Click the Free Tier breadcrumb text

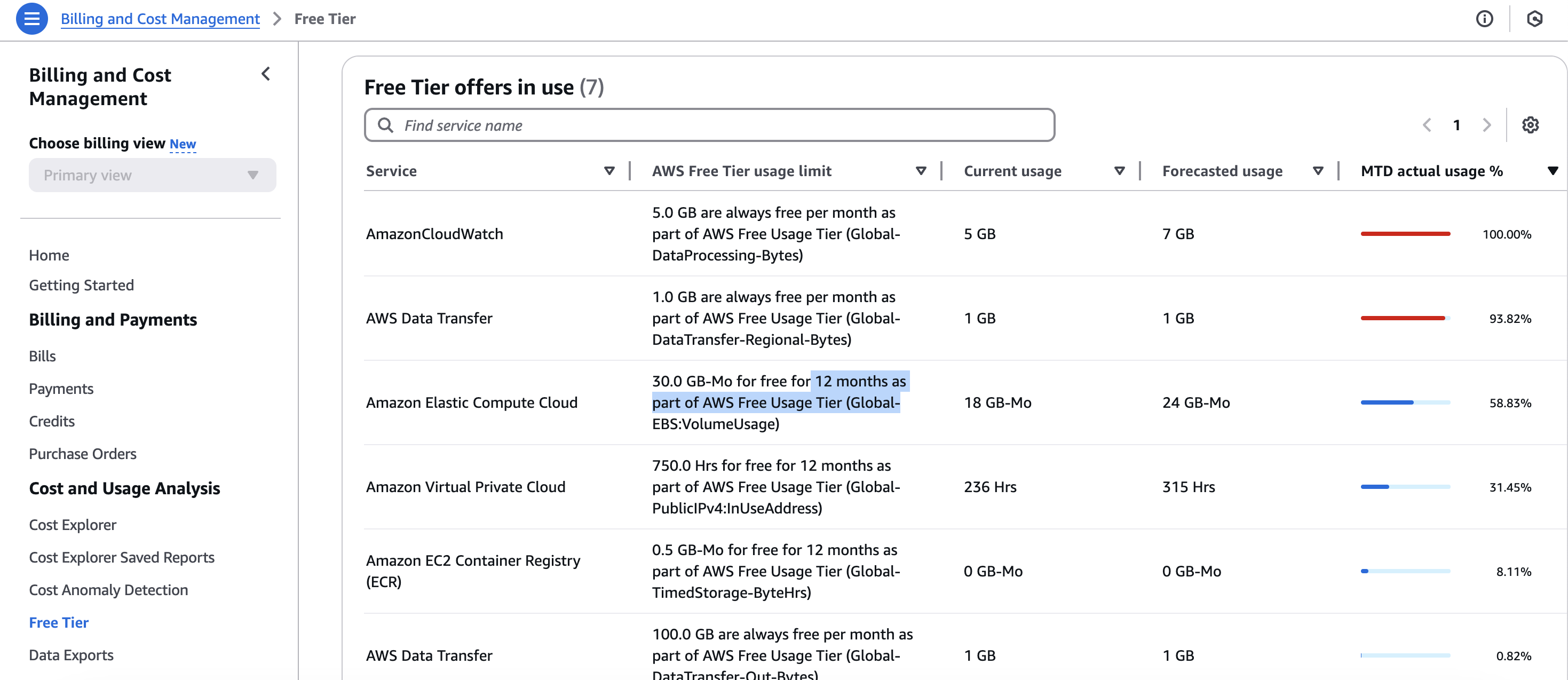325,19
